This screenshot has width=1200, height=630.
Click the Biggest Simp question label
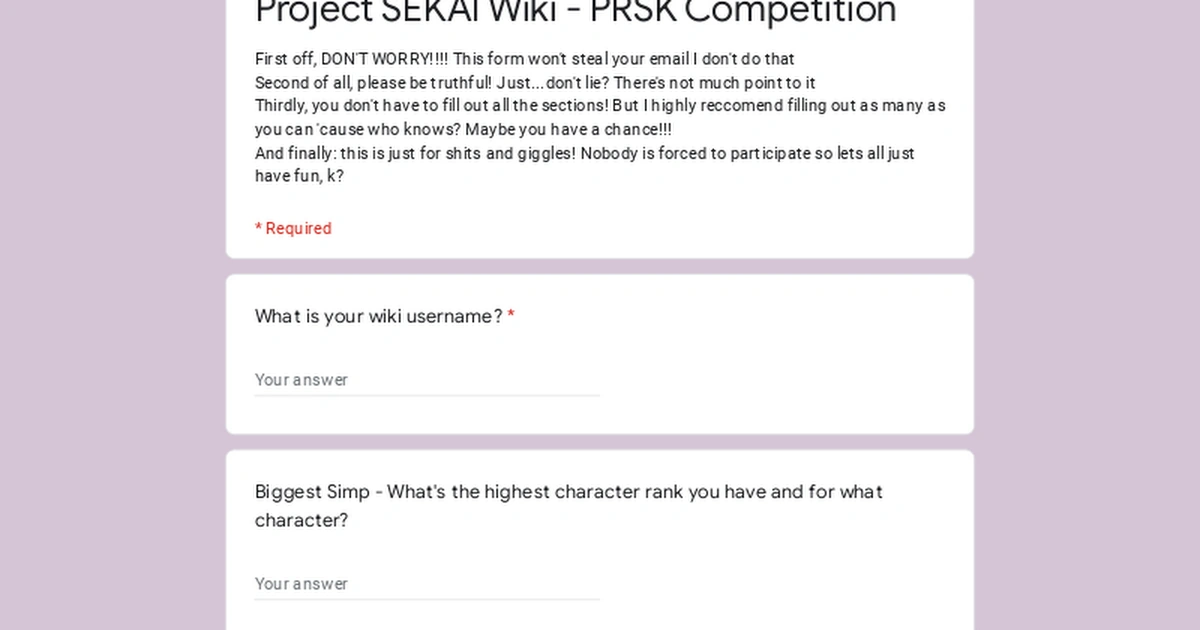(568, 505)
